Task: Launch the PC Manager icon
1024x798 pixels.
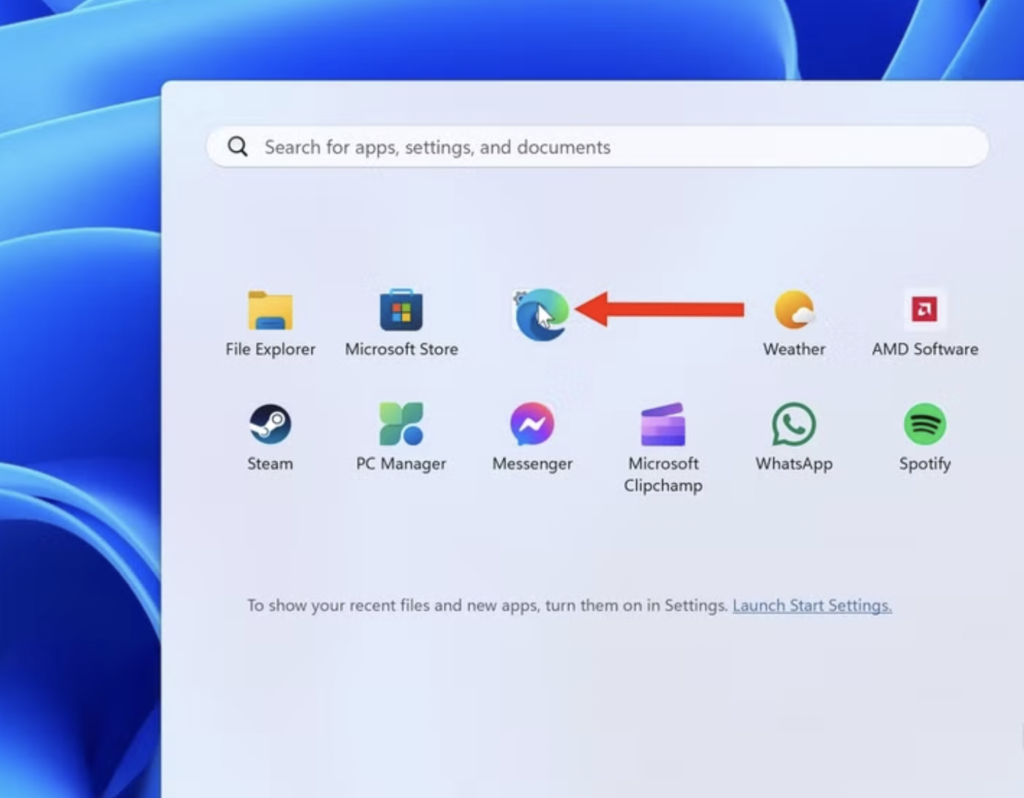Action: tap(401, 425)
